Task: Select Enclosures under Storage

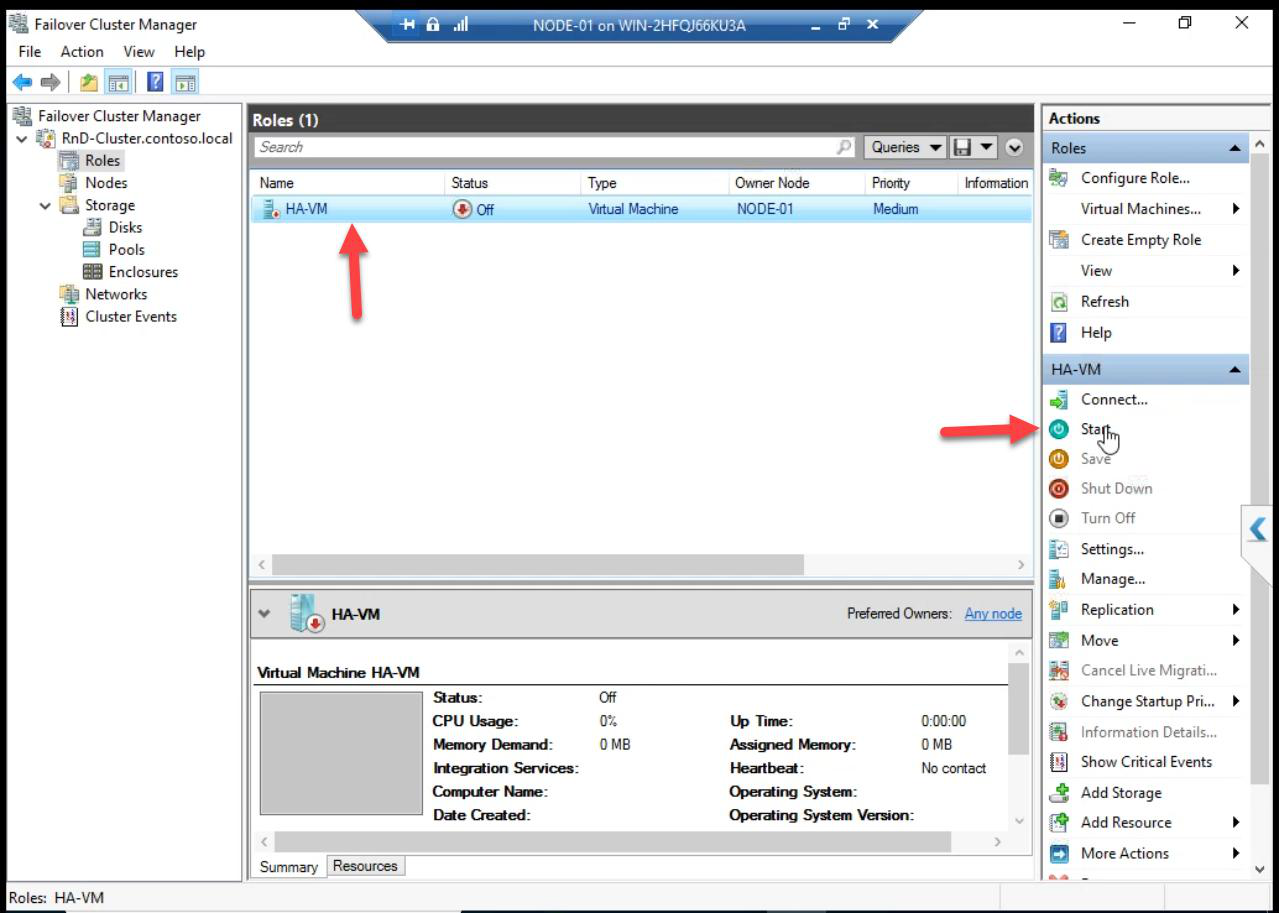Action: (143, 272)
